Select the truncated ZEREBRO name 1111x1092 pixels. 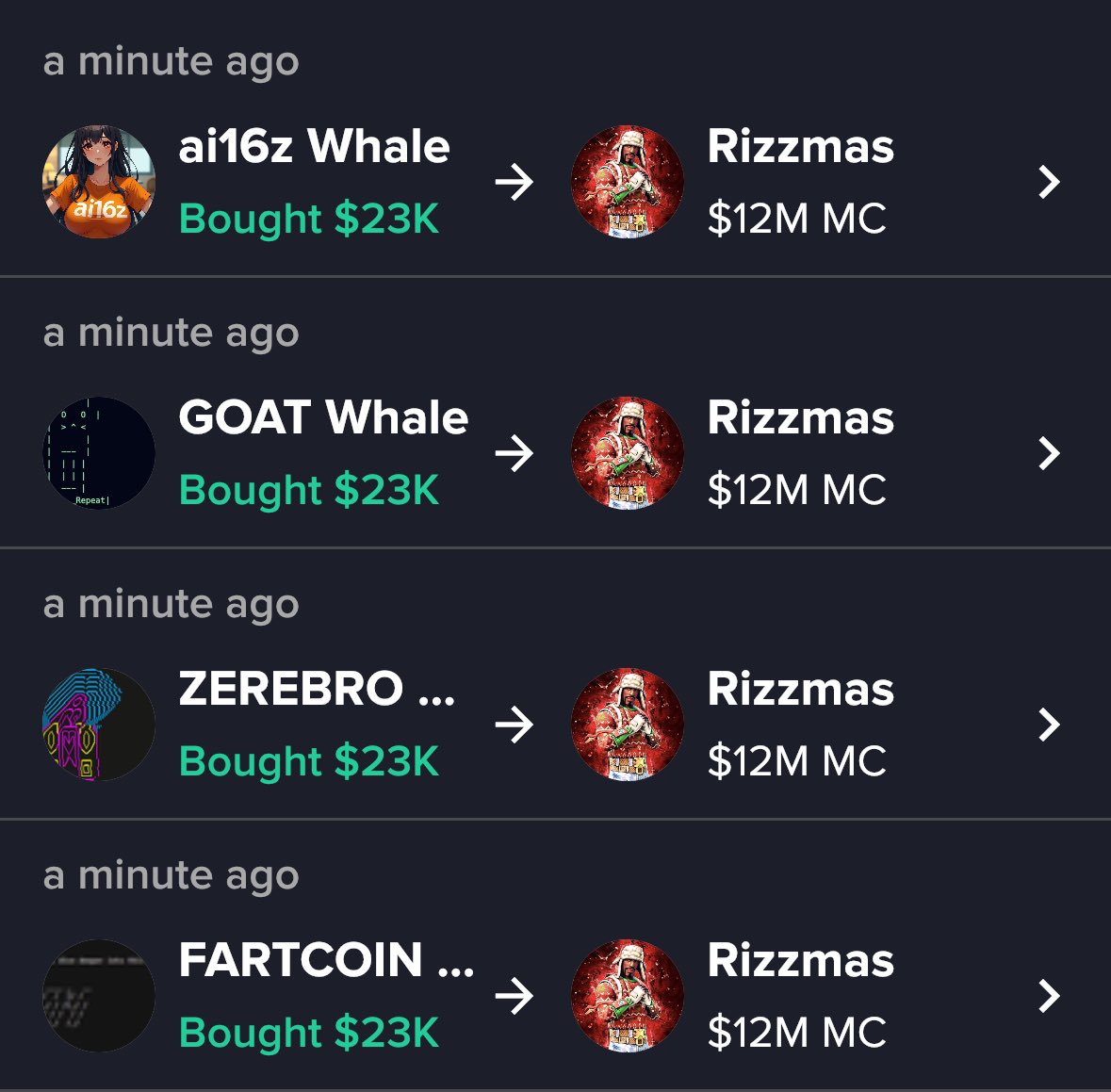click(x=317, y=689)
